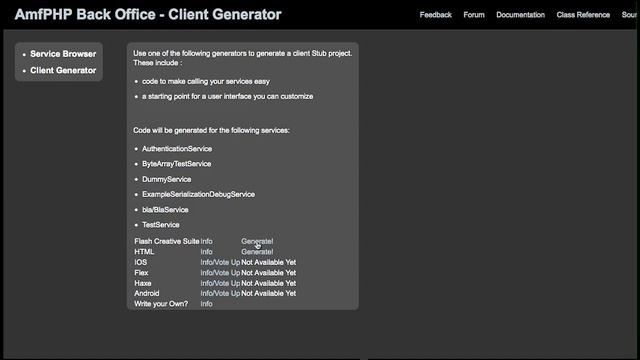640x360 pixels.
Task: Click the Haxe row label
Action: (x=142, y=283)
